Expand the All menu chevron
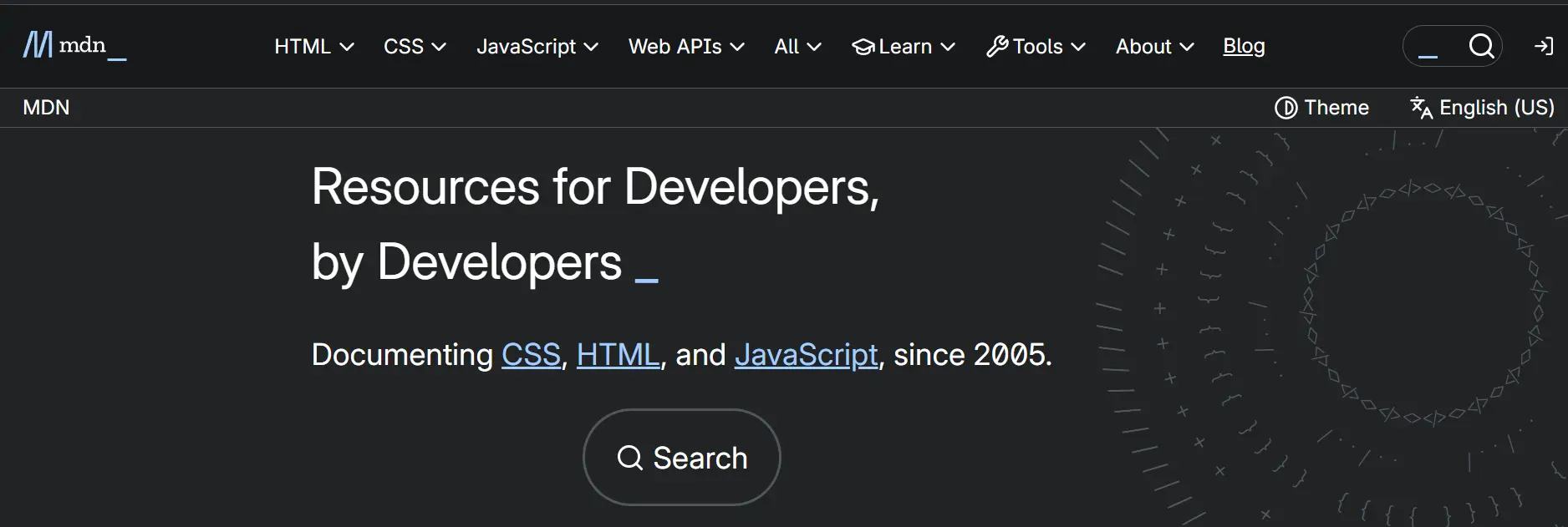Screen dimensions: 1568x527 [814, 47]
